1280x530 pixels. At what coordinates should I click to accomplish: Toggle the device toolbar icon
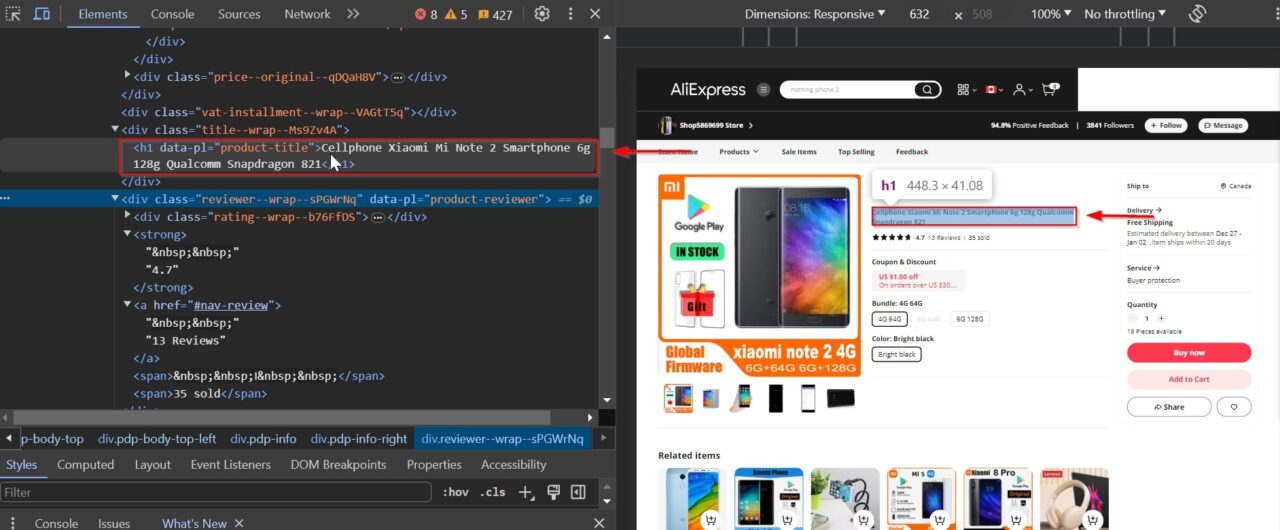click(42, 14)
